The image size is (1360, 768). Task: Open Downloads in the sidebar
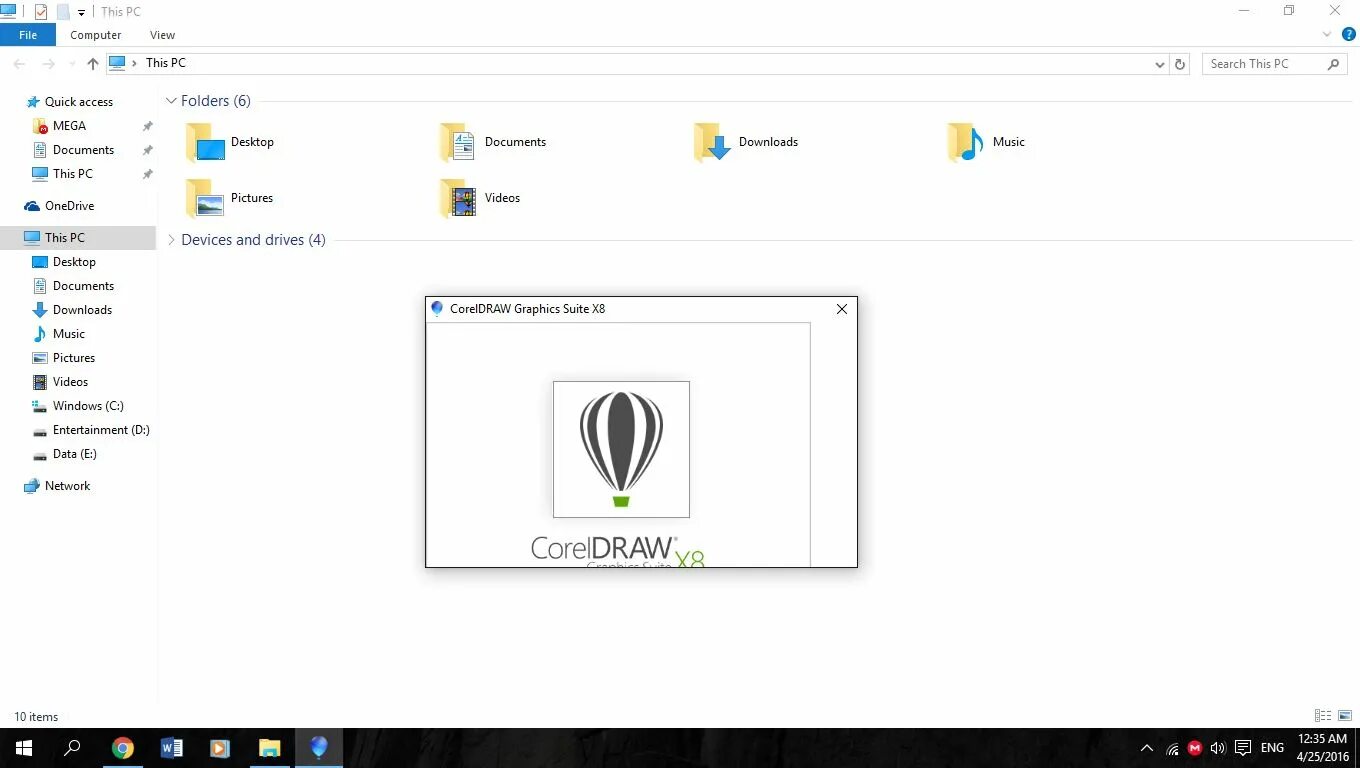(x=72, y=310)
